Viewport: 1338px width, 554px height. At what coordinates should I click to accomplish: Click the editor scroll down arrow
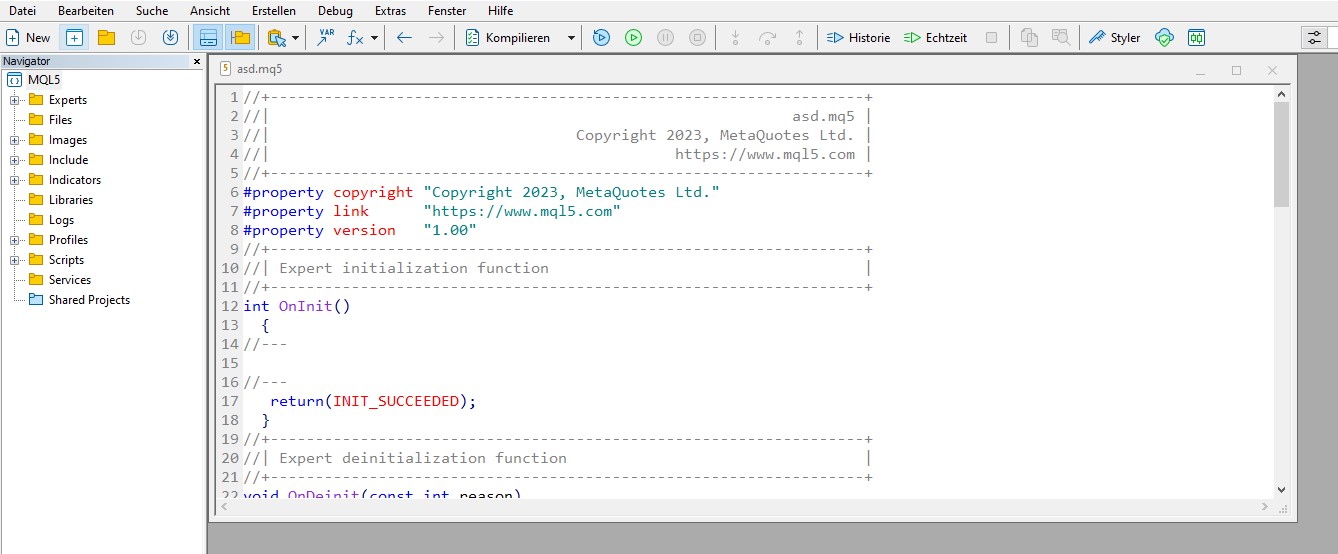click(1282, 490)
